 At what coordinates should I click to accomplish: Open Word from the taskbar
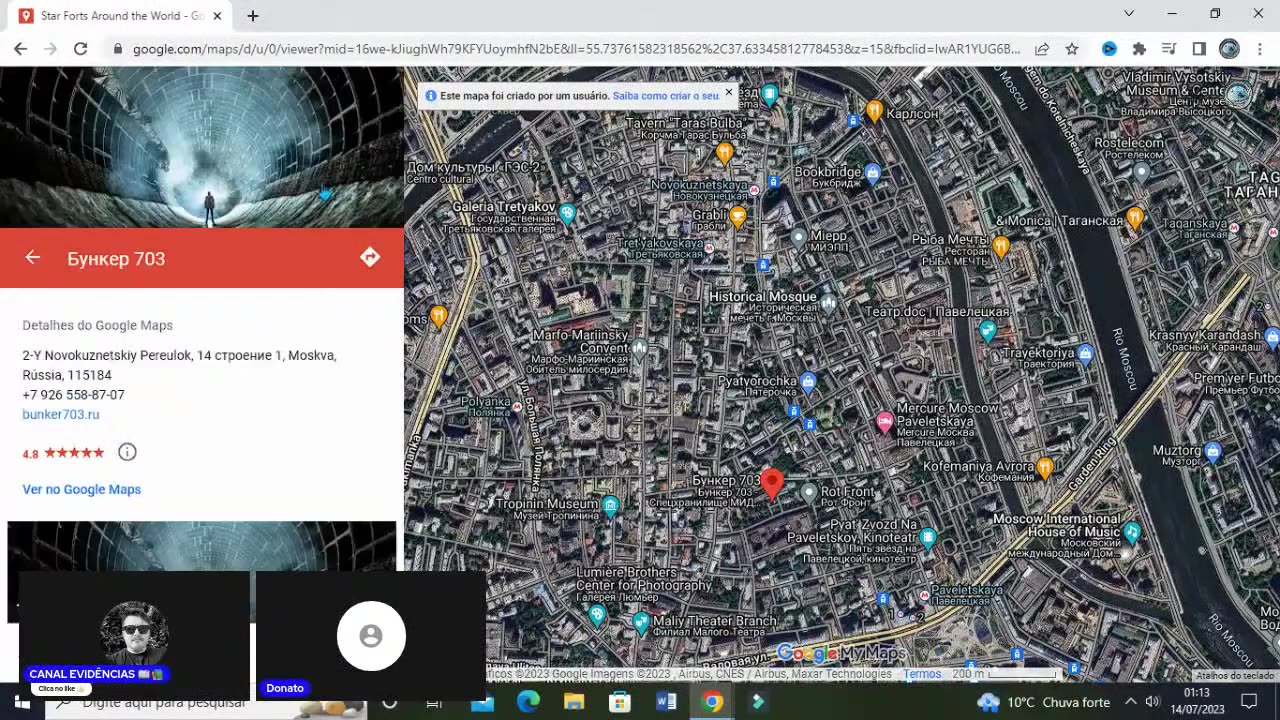pyautogui.click(x=666, y=702)
